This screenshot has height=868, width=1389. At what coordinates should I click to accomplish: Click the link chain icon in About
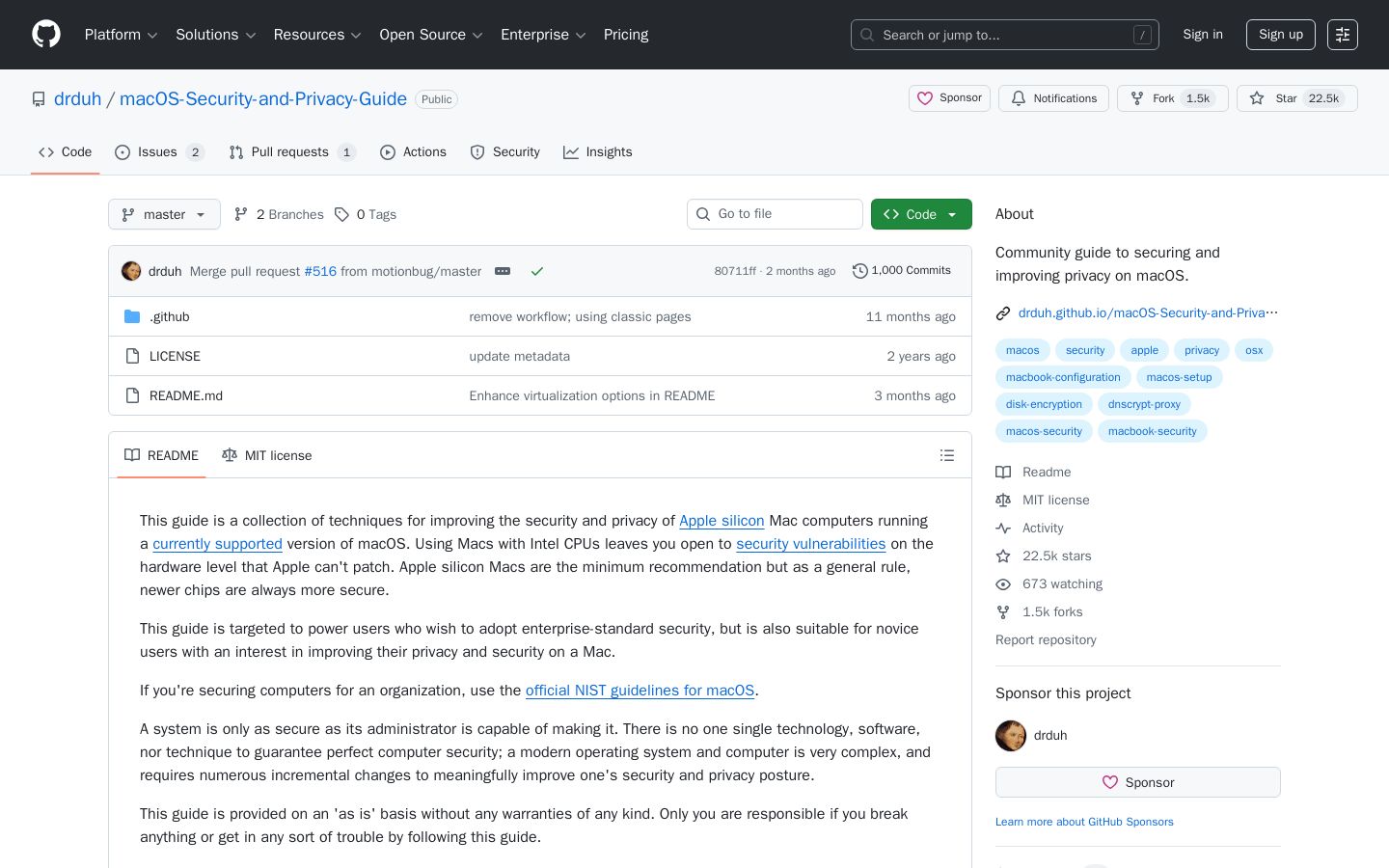pos(1003,312)
